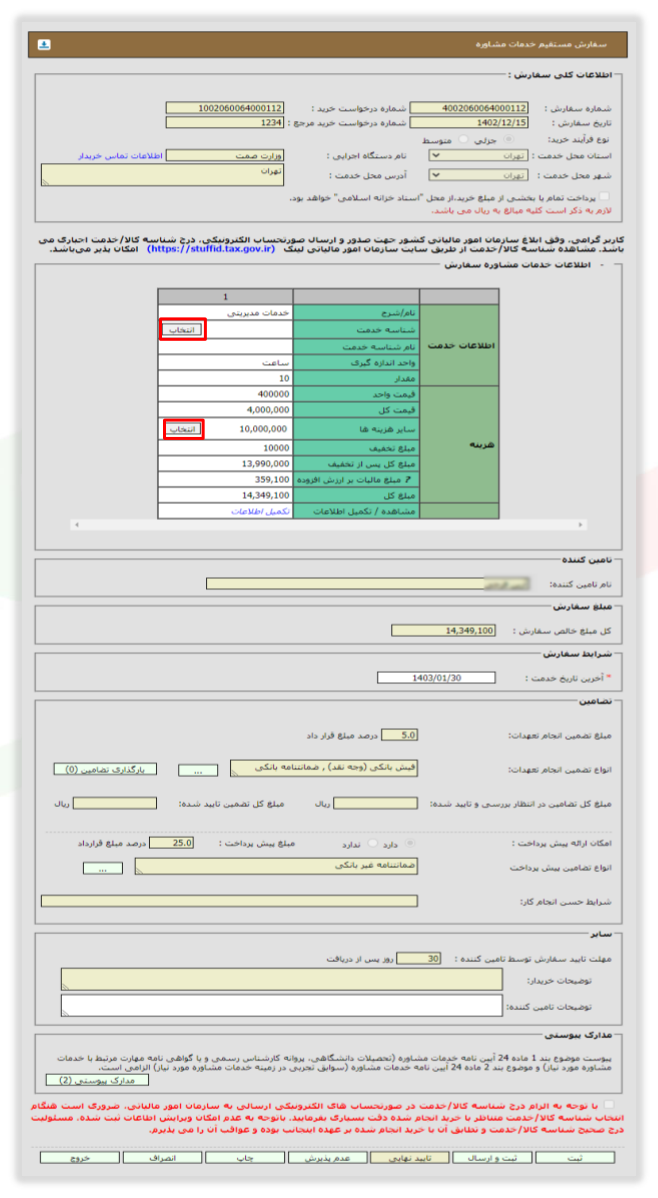The width and height of the screenshot is (658, 1198).
Task: Click the مبلغ کل تضمین تایید شده field
Action: tap(115, 804)
